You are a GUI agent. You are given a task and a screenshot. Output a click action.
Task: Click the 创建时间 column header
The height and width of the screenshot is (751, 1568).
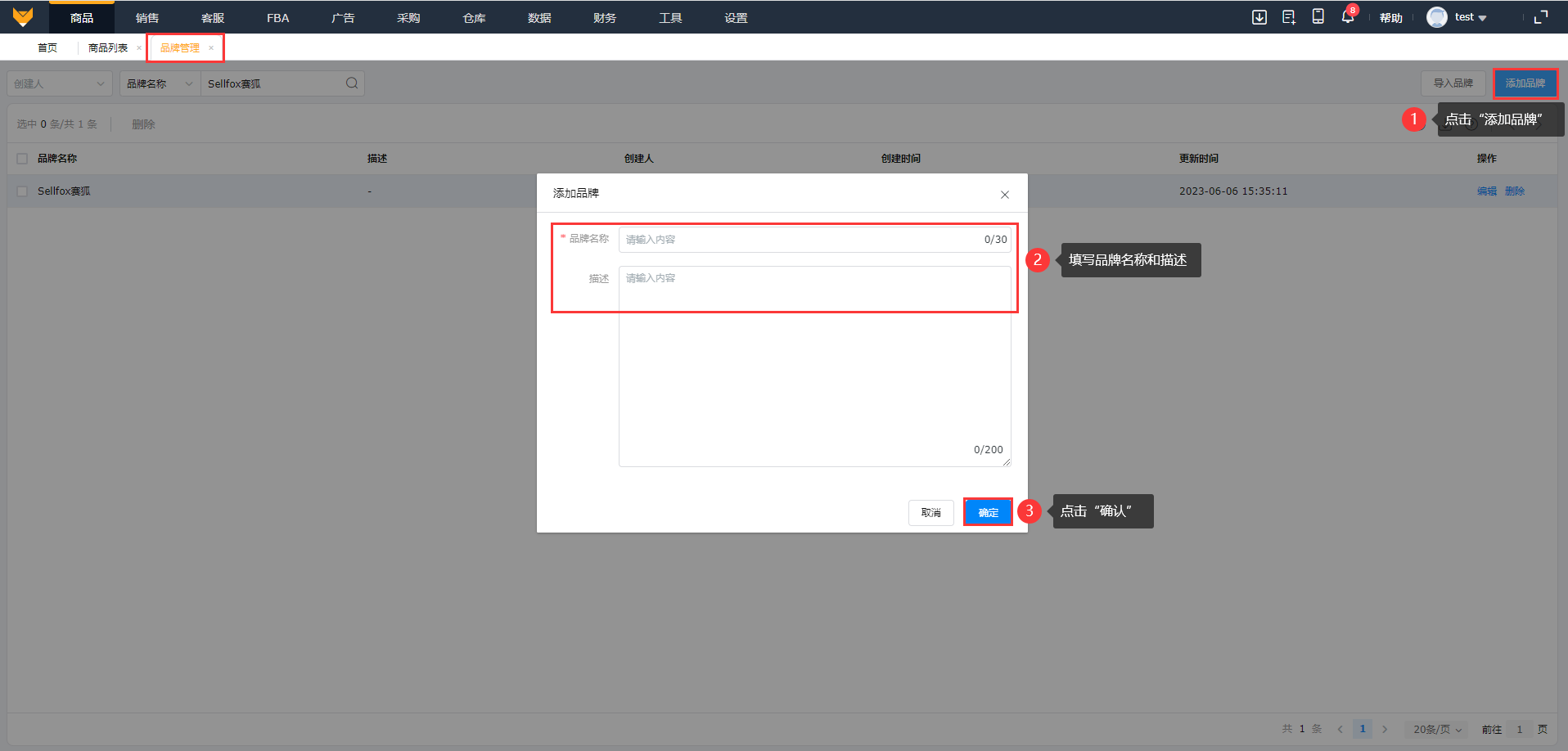[901, 159]
